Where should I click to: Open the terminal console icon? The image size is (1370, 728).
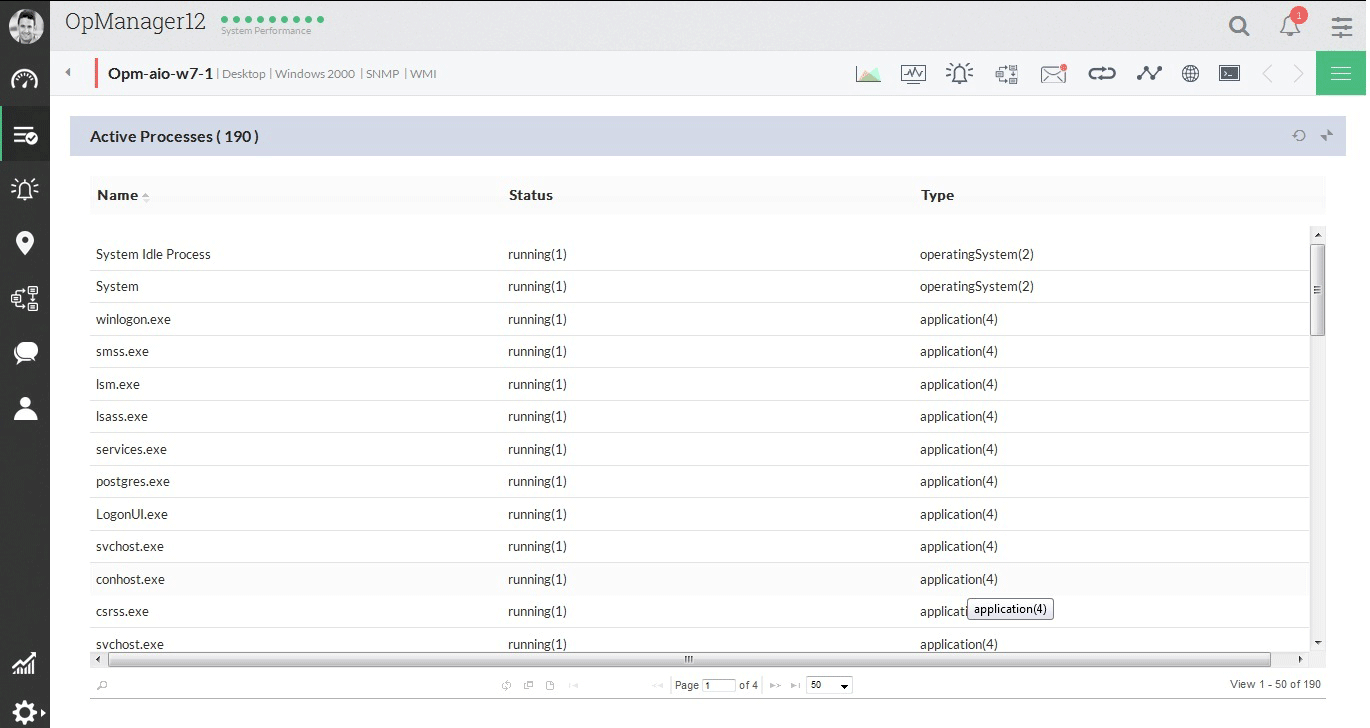click(x=1229, y=73)
